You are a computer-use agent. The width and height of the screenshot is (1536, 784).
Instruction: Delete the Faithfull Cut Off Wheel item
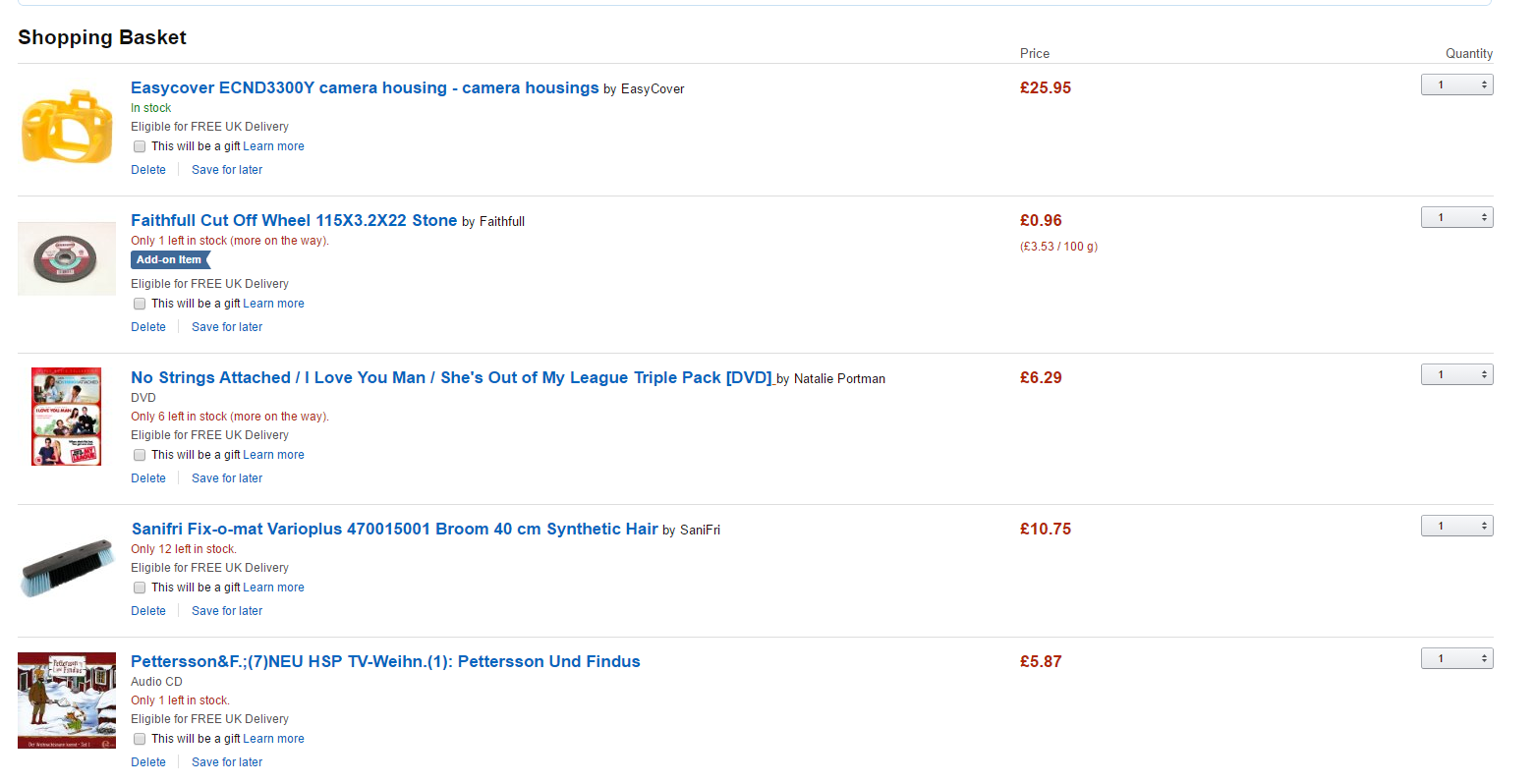(148, 327)
